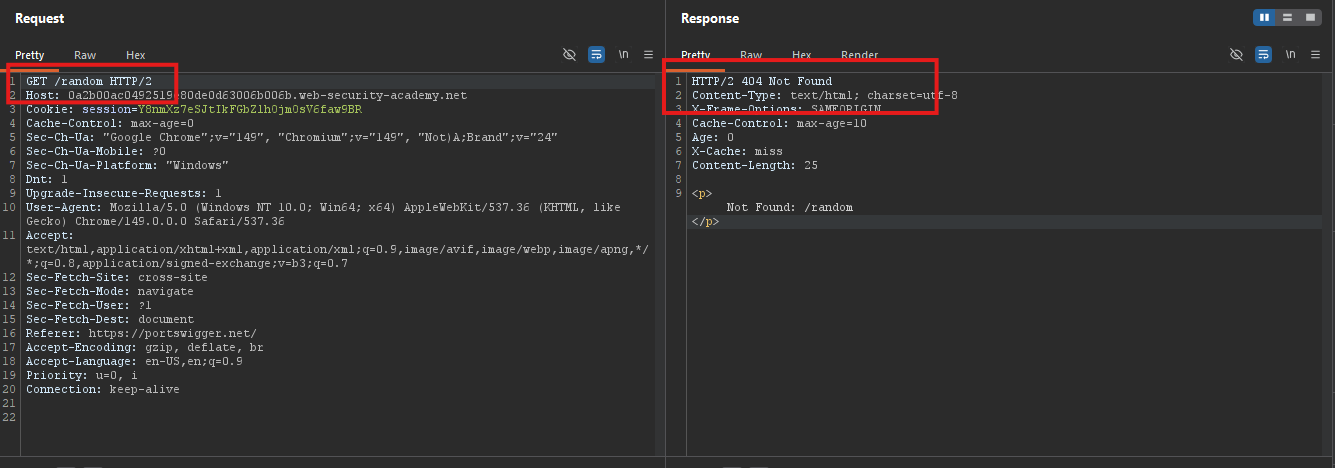The width and height of the screenshot is (1335, 468).
Task: Toggle \n newline display in Request panel
Action: [x=624, y=54]
